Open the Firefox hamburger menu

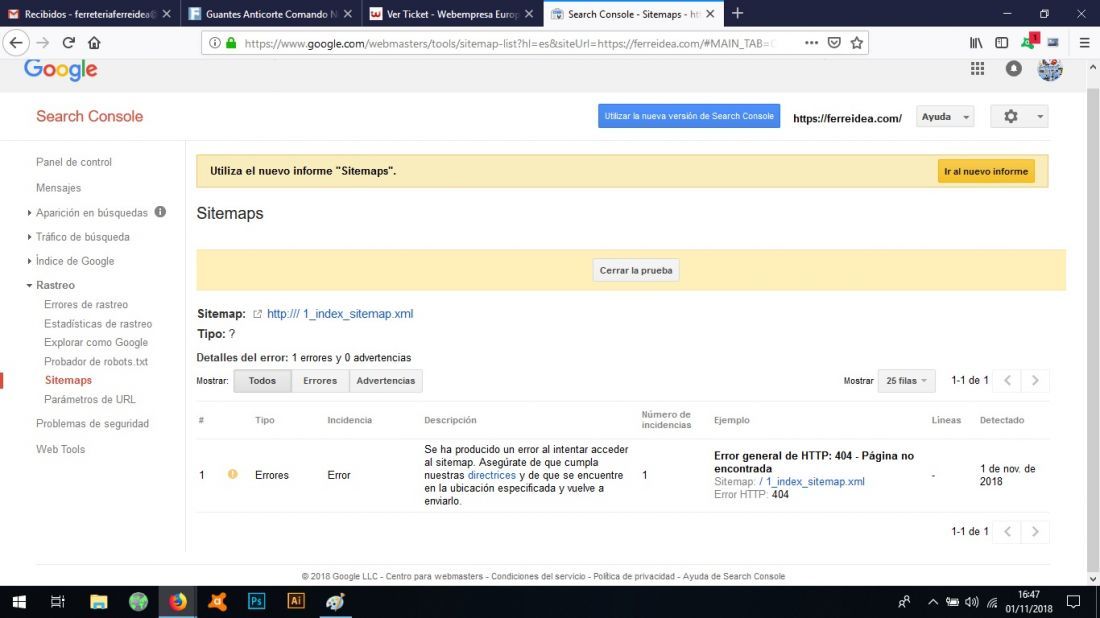coord(1085,43)
